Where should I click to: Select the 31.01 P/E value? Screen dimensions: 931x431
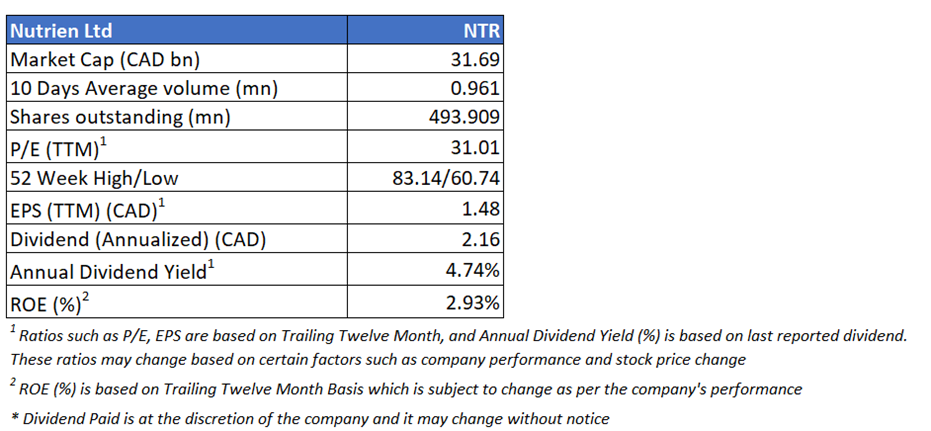point(476,148)
